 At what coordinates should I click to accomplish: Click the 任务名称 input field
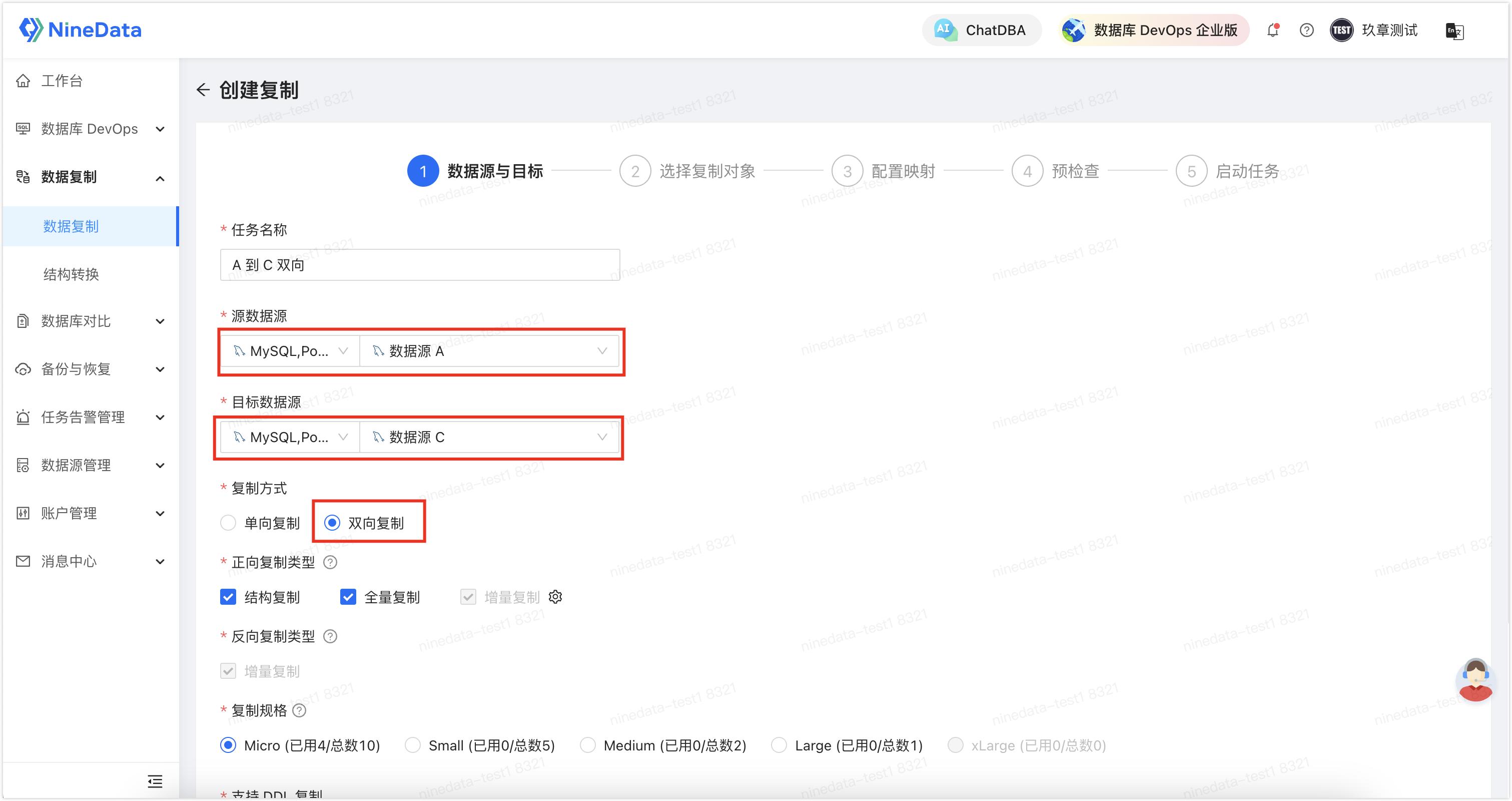coord(420,265)
